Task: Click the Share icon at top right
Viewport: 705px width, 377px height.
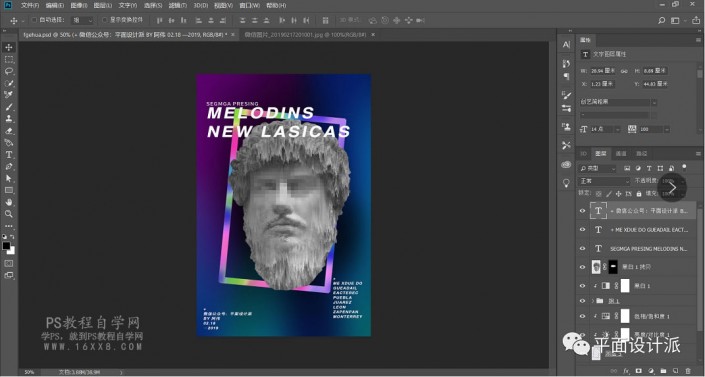Action: (x=696, y=20)
